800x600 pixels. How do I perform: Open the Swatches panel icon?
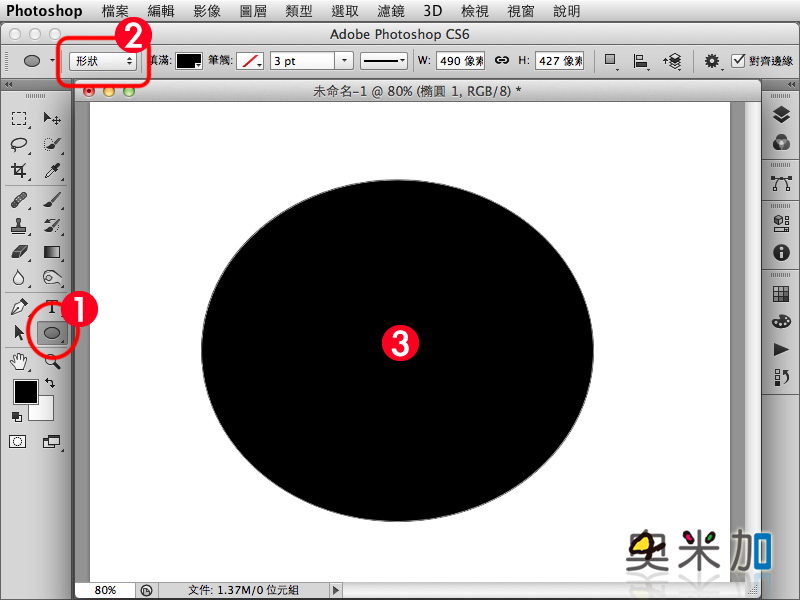pos(781,293)
